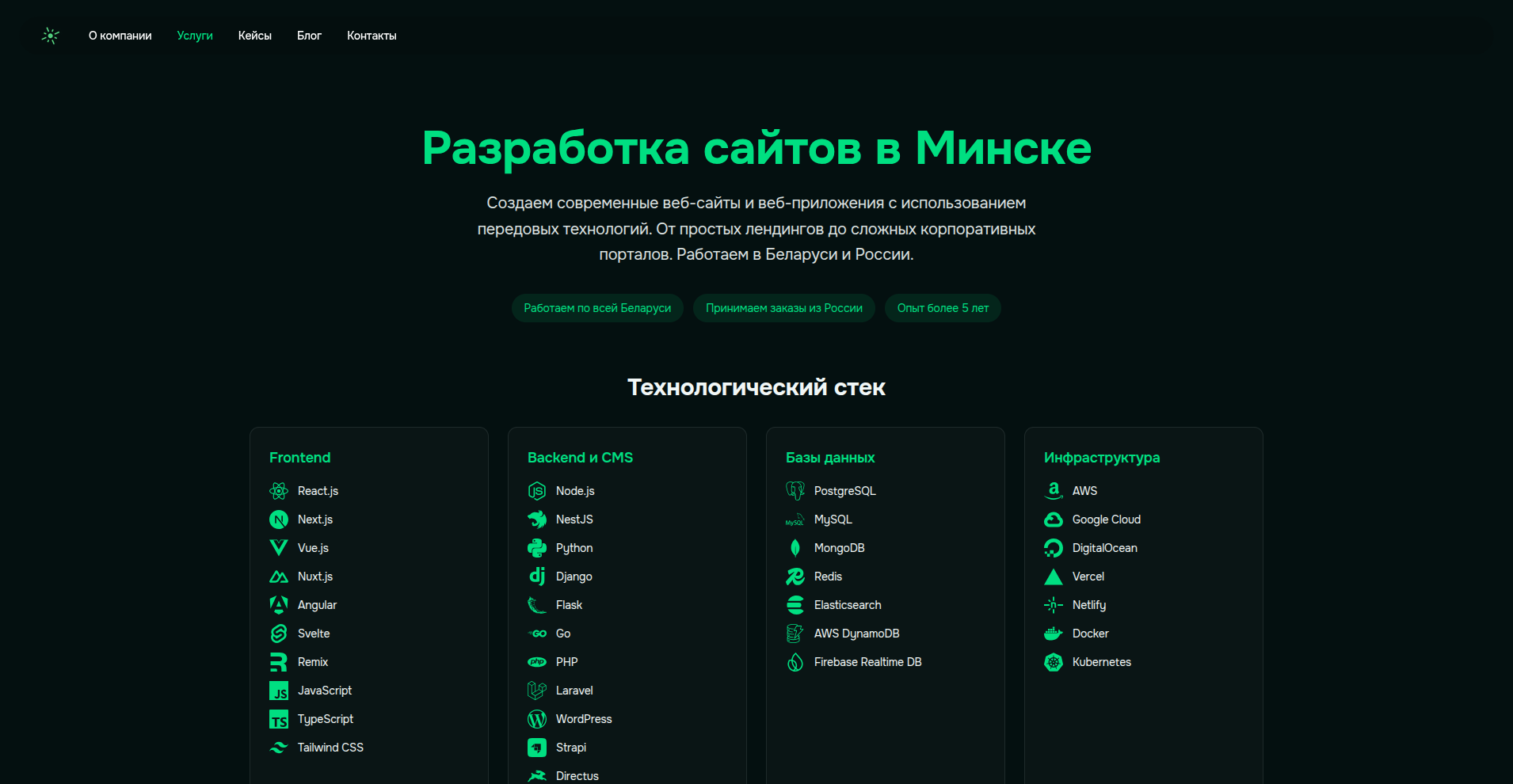Click the Опыт более 5 лет badge
The height and width of the screenshot is (784, 1513).
tap(943, 308)
